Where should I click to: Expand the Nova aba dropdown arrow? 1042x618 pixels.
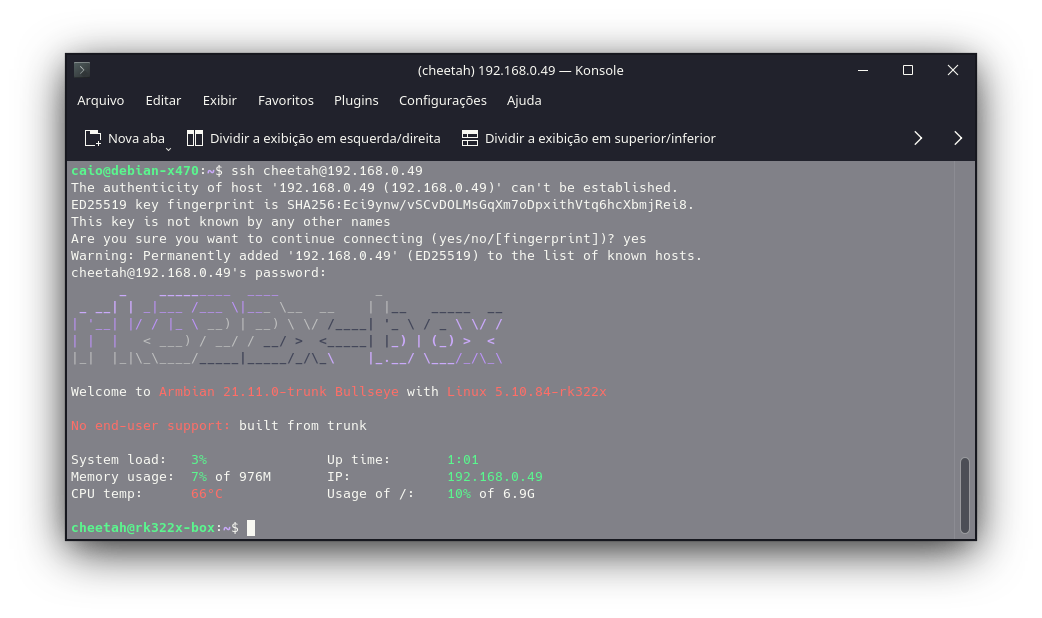pyautogui.click(x=168, y=149)
